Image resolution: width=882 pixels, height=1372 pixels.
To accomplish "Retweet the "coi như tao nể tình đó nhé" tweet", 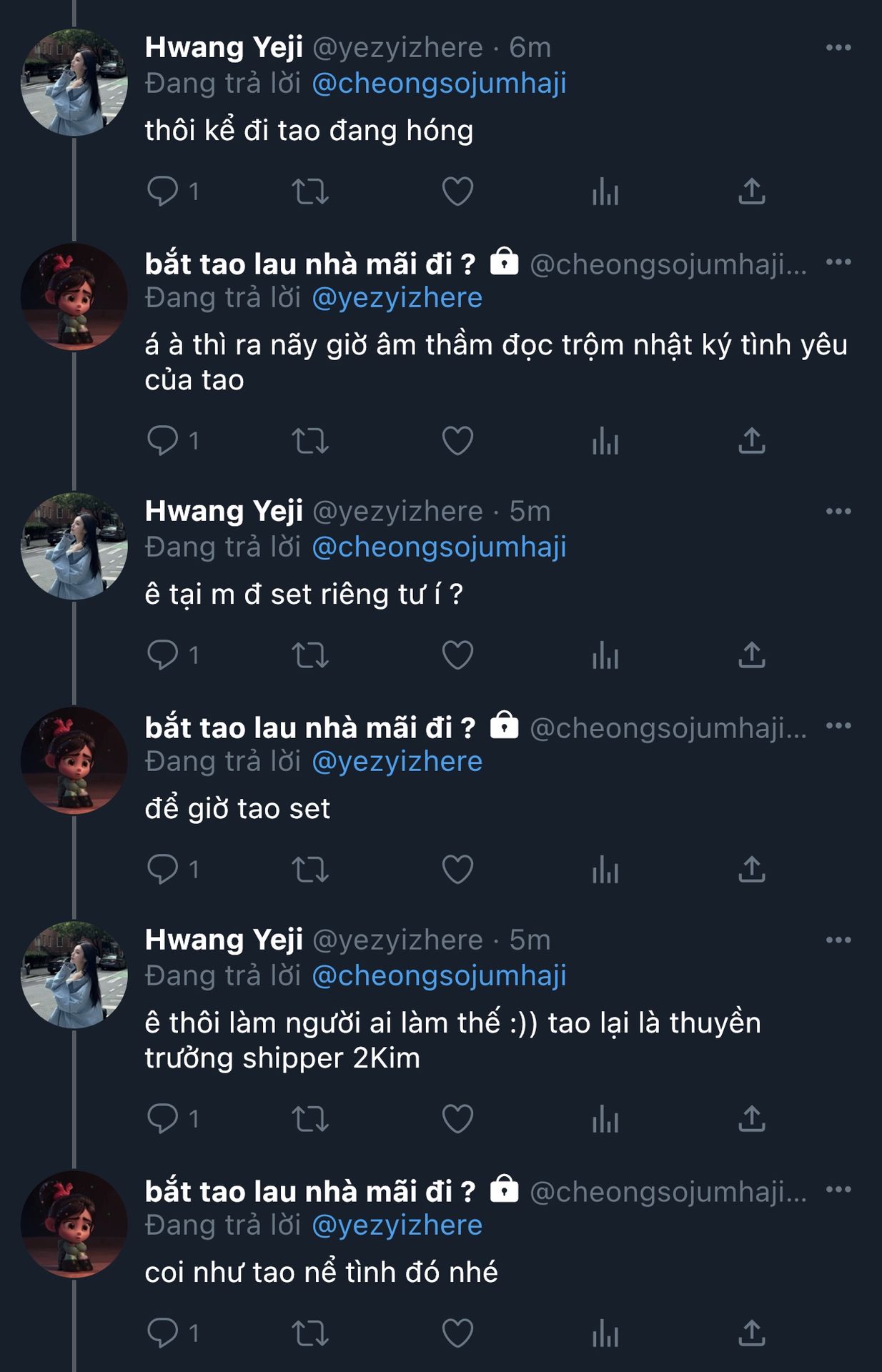I will point(310,1333).
